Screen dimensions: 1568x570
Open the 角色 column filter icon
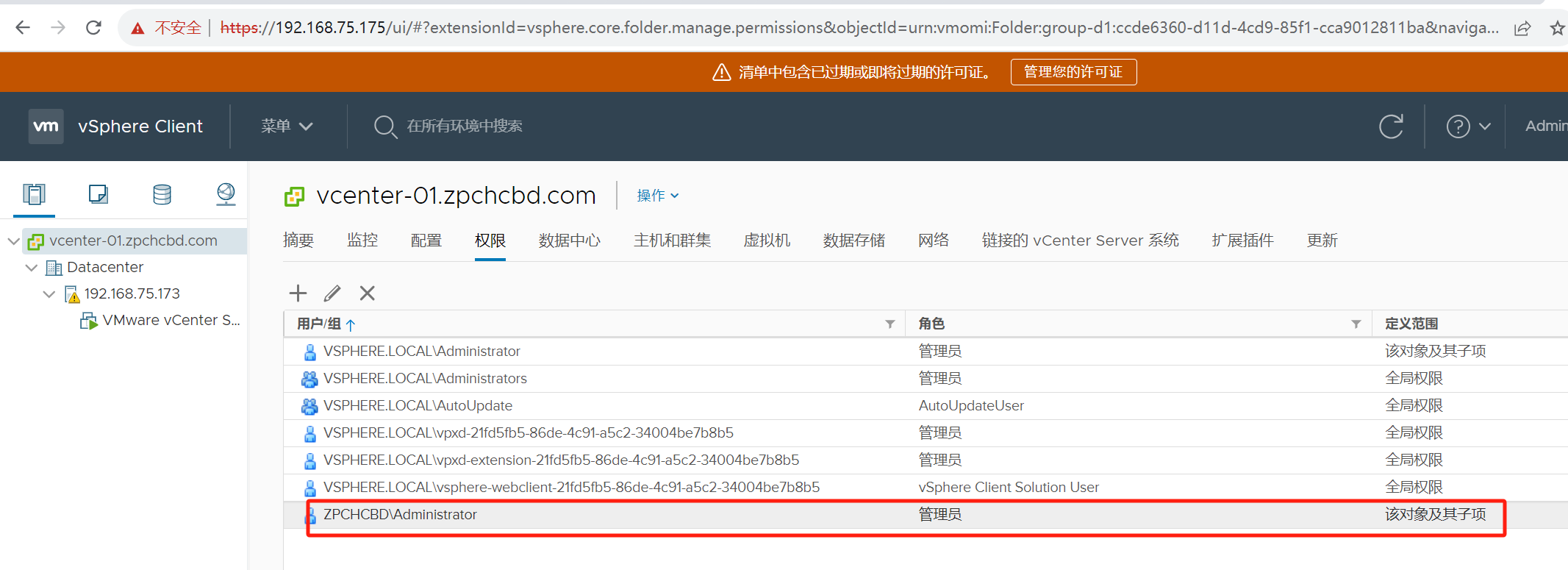click(x=1356, y=324)
